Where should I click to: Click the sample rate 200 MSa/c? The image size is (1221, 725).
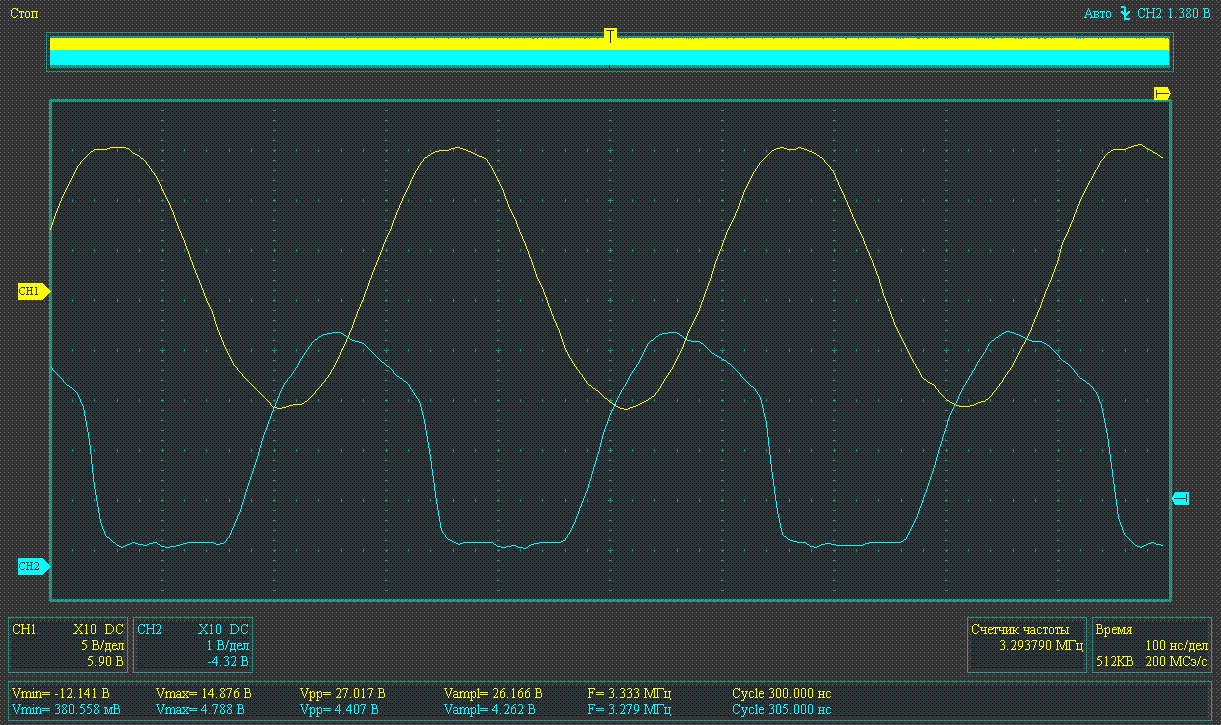click(x=1176, y=661)
